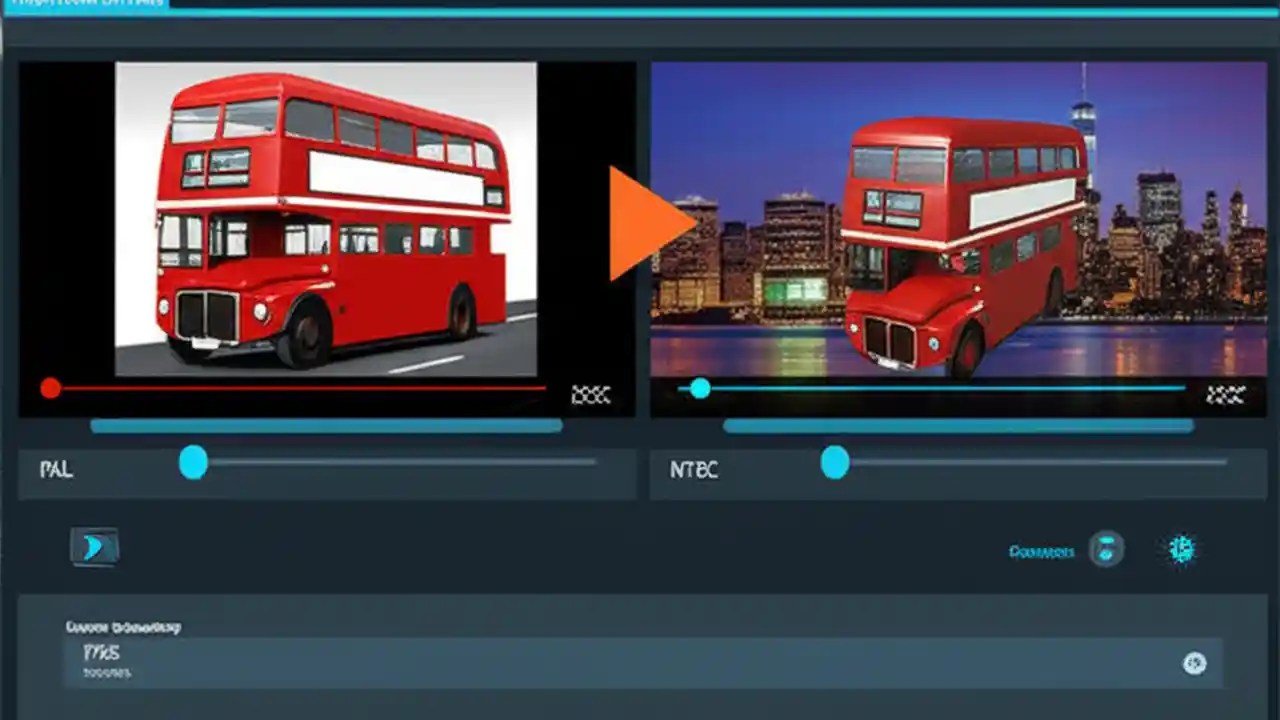Select the Play export icon bottom left
1280x720 pixels.
pos(96,546)
